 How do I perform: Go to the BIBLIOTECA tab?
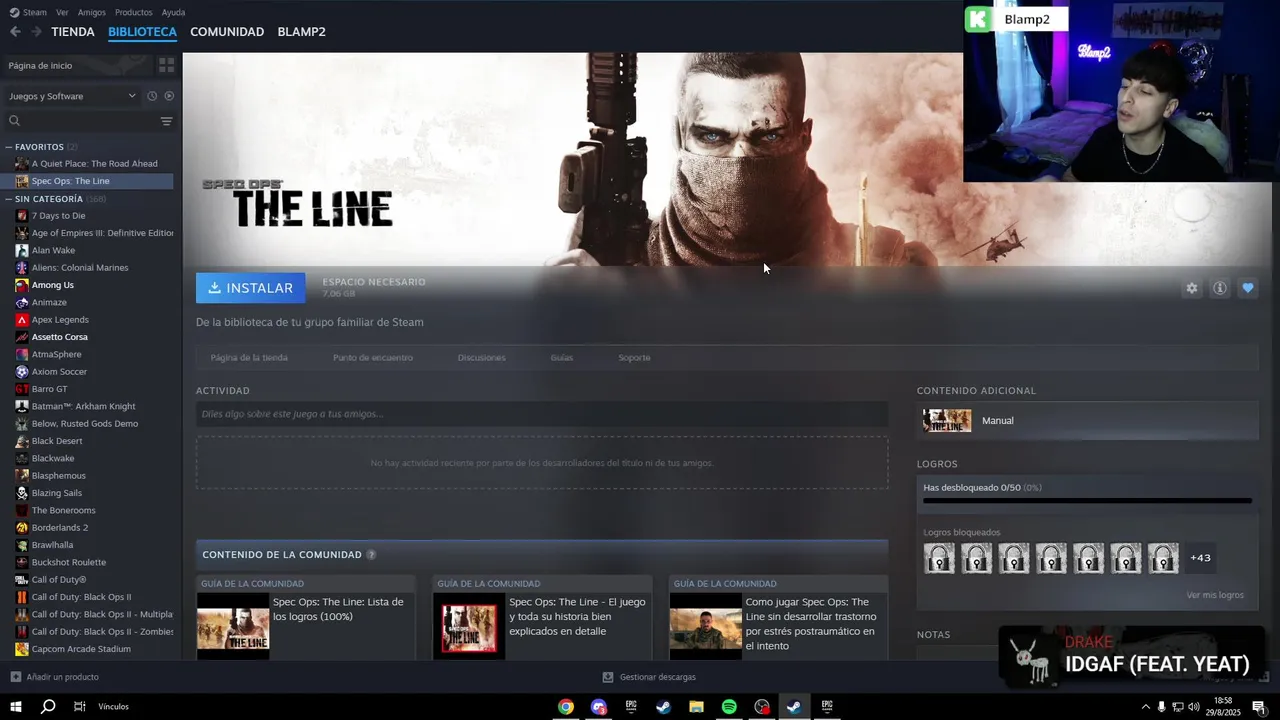click(142, 32)
